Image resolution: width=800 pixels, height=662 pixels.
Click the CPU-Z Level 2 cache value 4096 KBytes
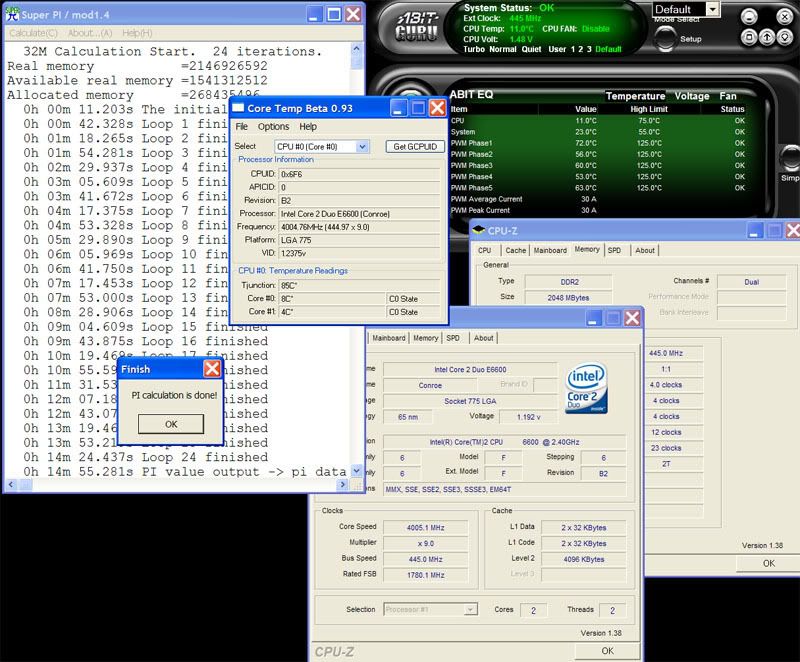point(584,559)
